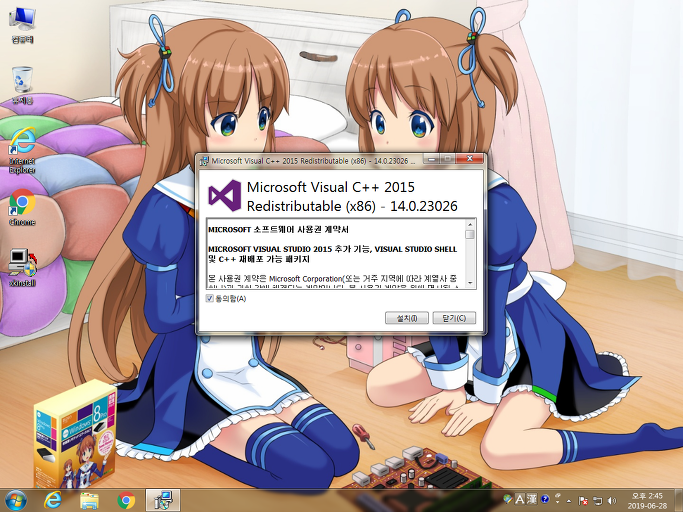Click the 'MICROSOFT 소프트웨어 사용권 계약서' heading
683x512 pixels.
(x=278, y=230)
